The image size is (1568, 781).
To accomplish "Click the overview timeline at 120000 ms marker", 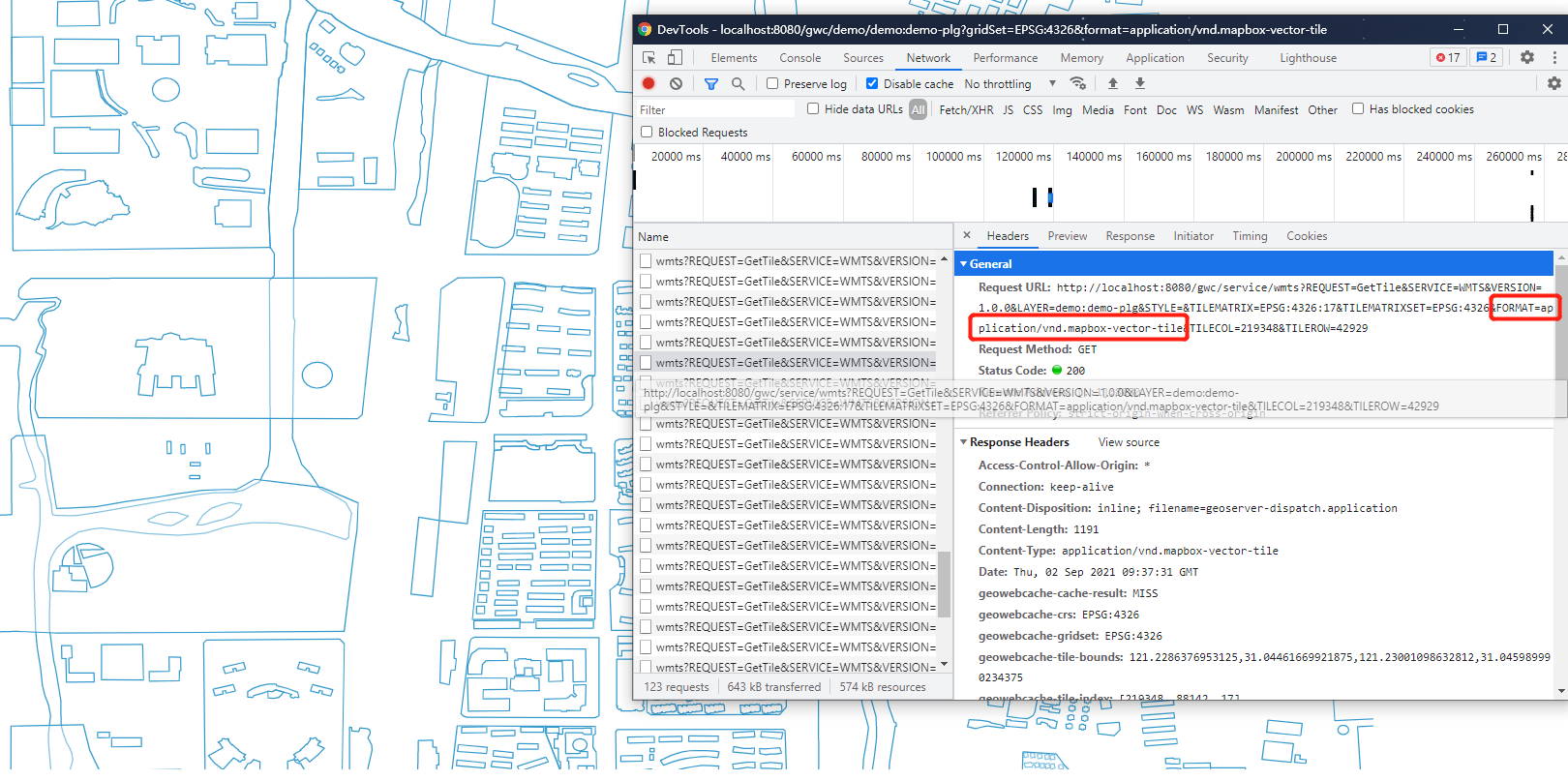I will point(1023,157).
